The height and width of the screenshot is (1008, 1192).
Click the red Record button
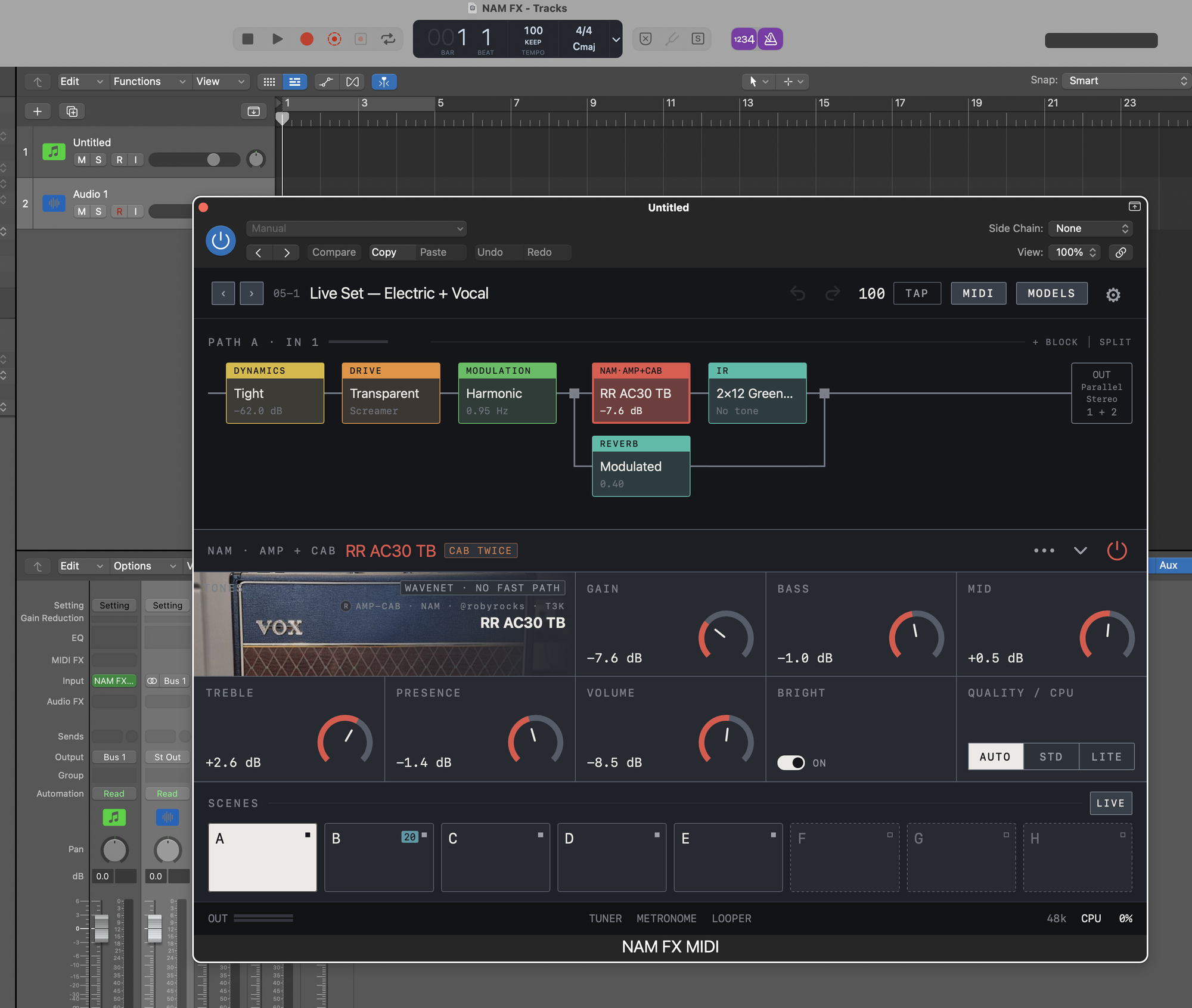click(x=307, y=39)
